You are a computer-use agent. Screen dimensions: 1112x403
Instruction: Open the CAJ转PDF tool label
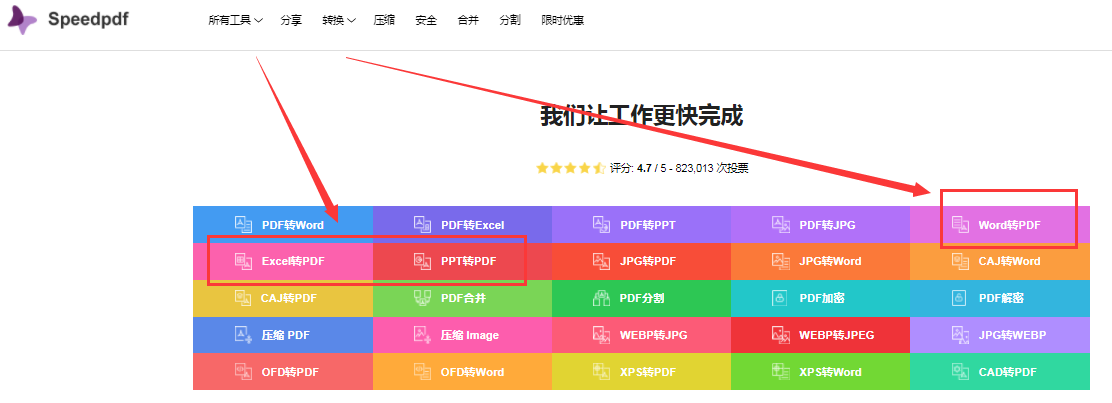(289, 298)
